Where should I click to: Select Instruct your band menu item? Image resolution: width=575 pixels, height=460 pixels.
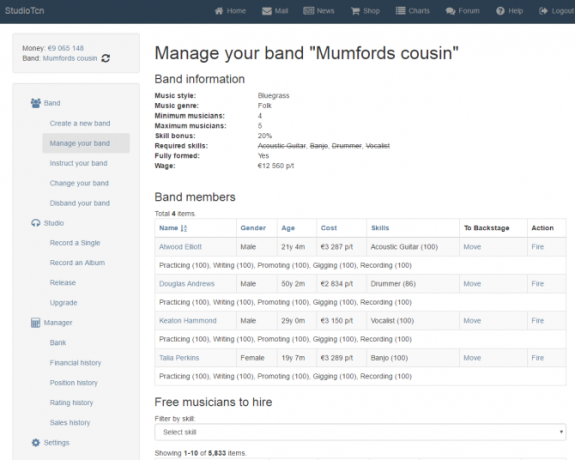[x=78, y=163]
